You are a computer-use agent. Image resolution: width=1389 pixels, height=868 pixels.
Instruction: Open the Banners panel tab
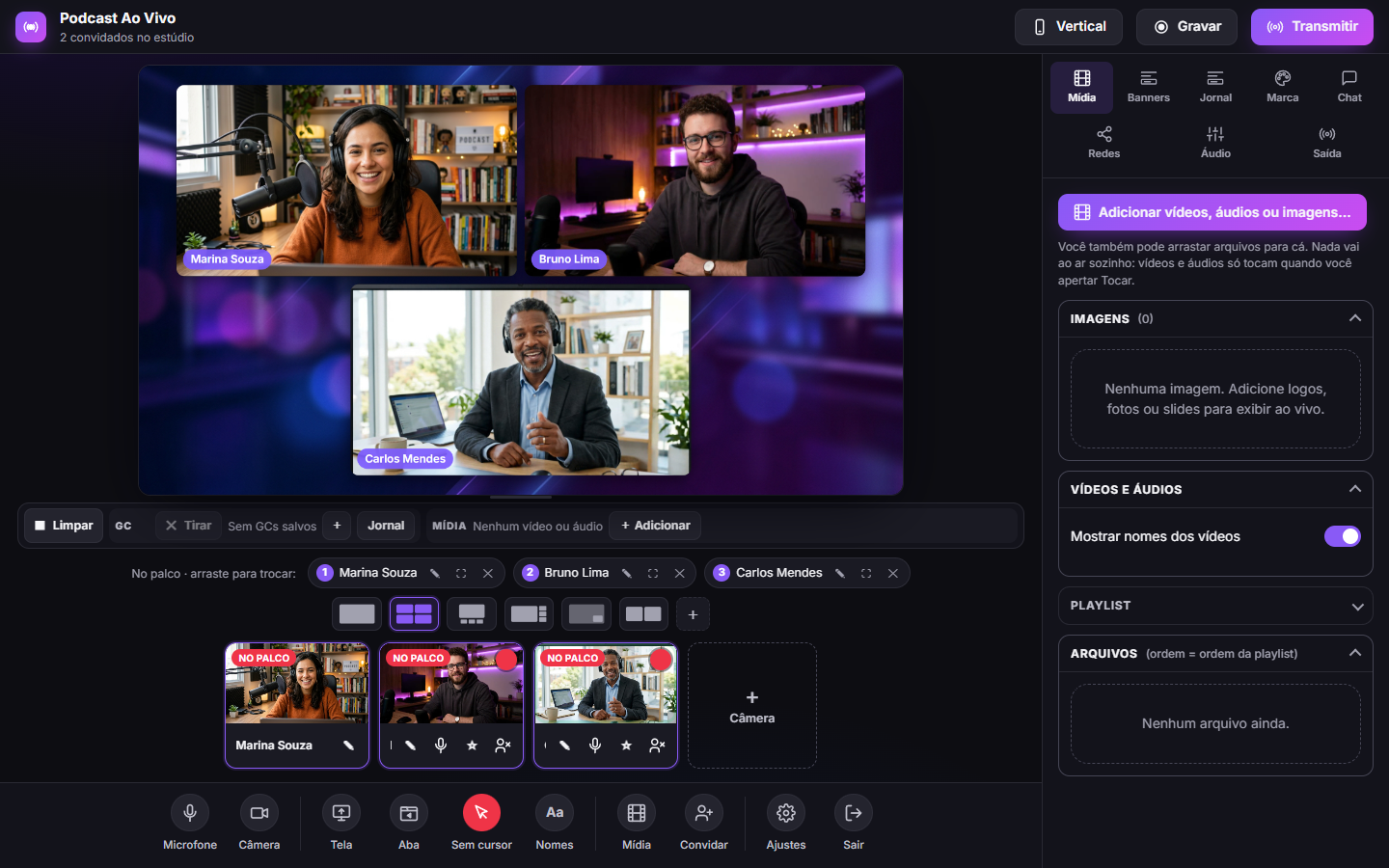(1148, 87)
